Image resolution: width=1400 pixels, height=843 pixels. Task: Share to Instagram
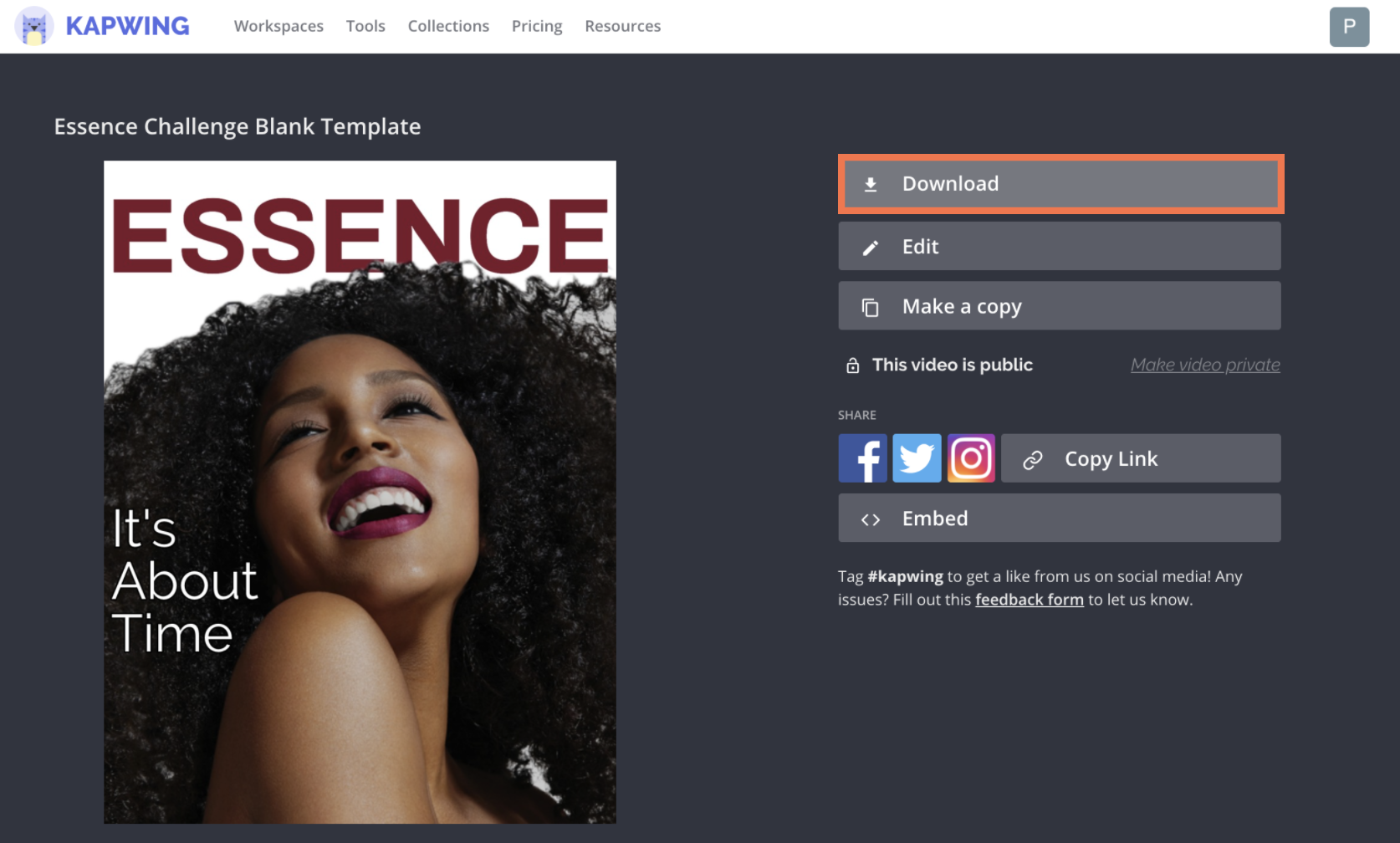(971, 458)
